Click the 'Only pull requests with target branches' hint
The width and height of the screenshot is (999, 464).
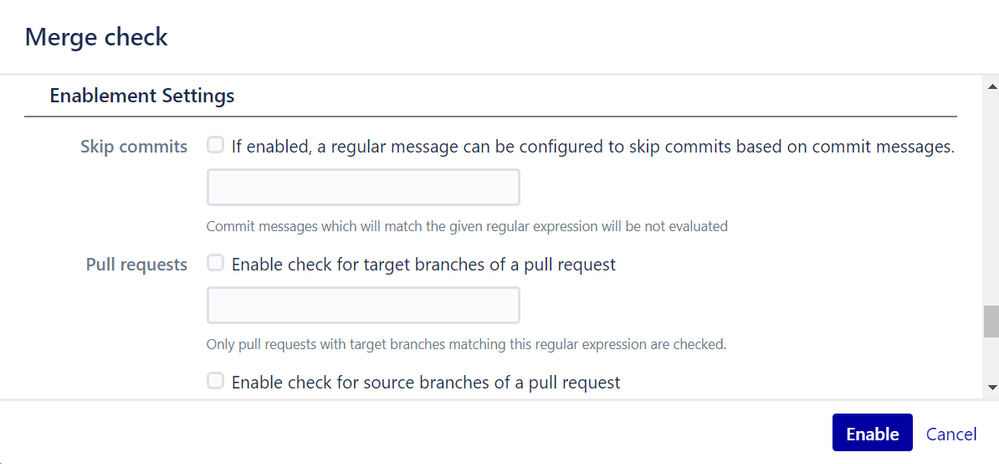(x=466, y=345)
